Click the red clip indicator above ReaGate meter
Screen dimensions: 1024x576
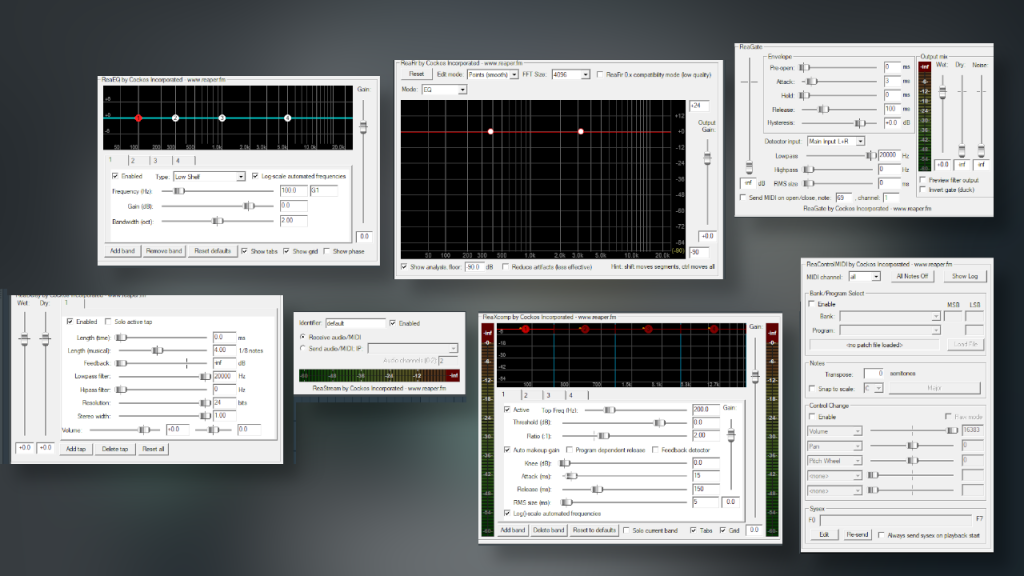(924, 68)
